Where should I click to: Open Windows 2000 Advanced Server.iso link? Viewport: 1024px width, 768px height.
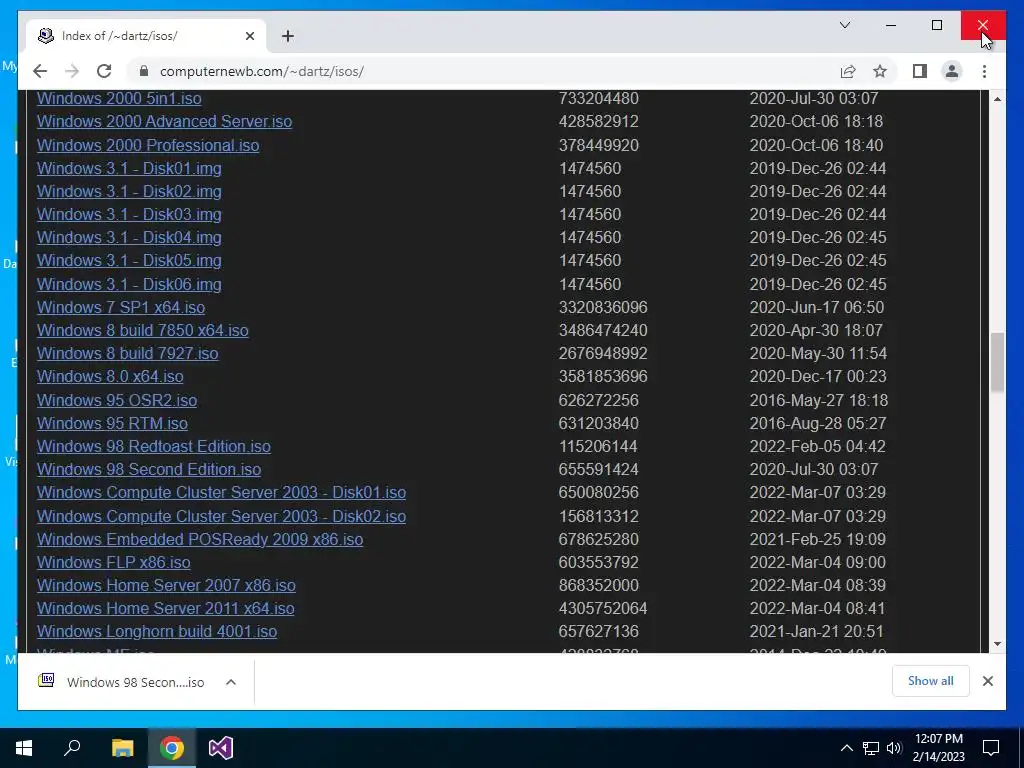pyautogui.click(x=165, y=121)
